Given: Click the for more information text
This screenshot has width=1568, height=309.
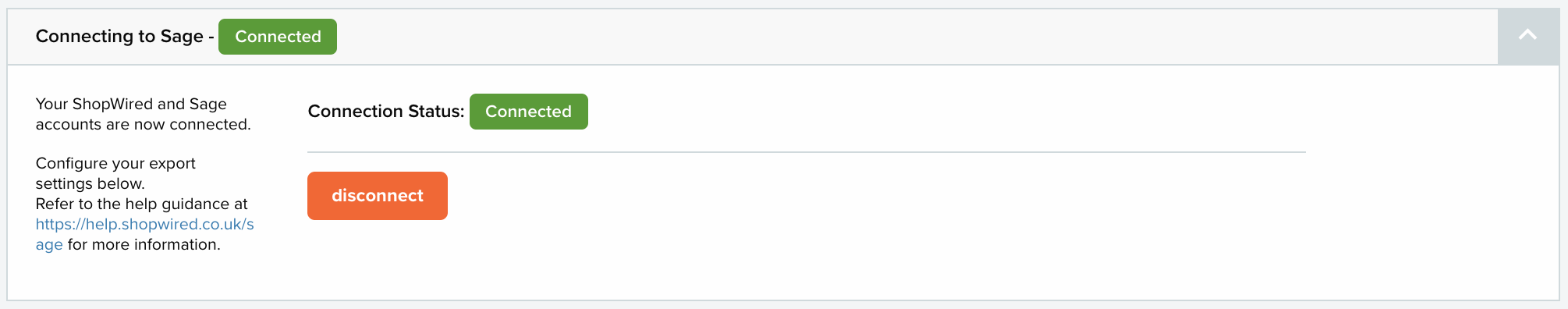Looking at the screenshot, I should coord(144,245).
